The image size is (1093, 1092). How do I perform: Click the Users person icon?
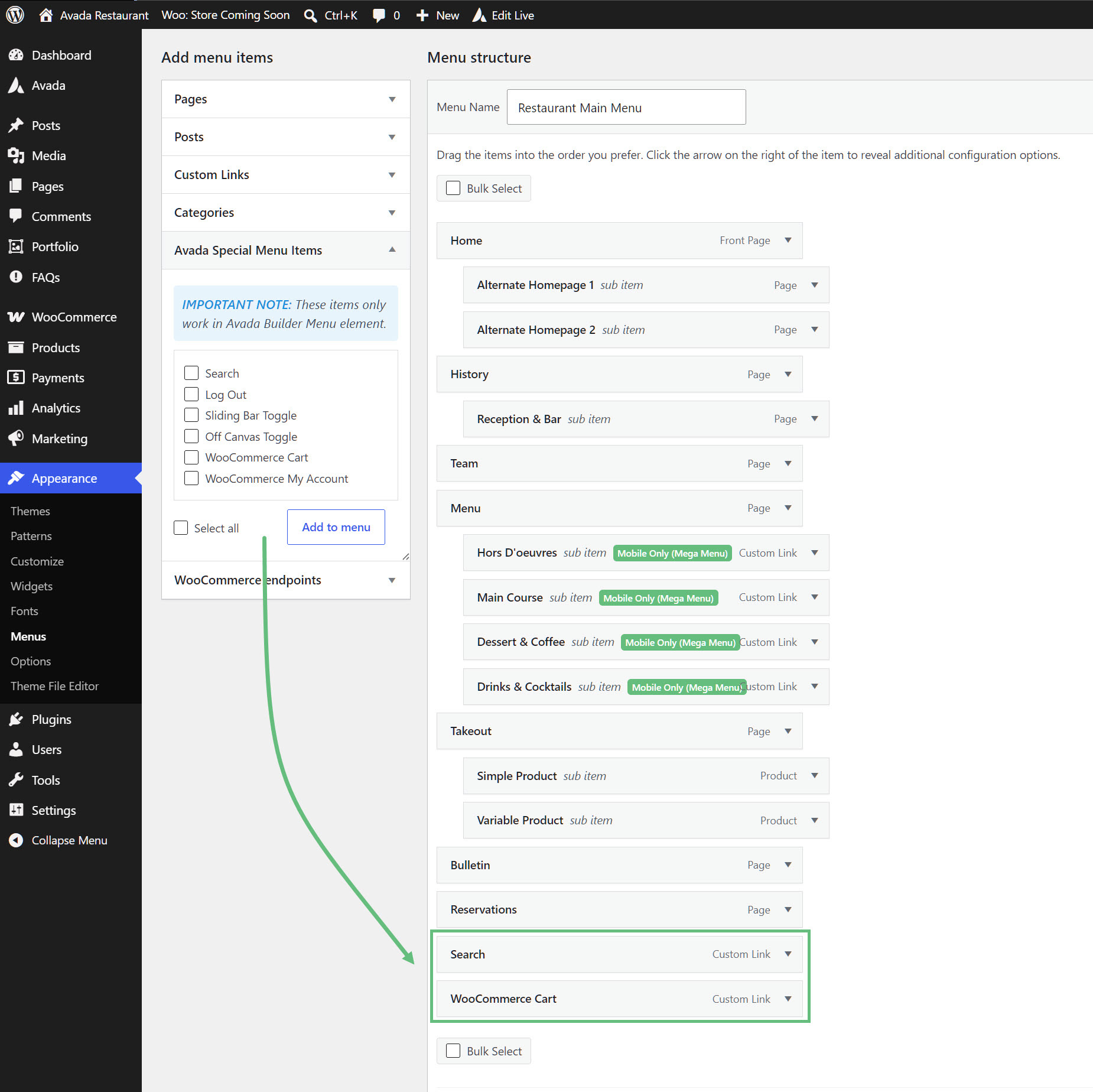[16, 749]
